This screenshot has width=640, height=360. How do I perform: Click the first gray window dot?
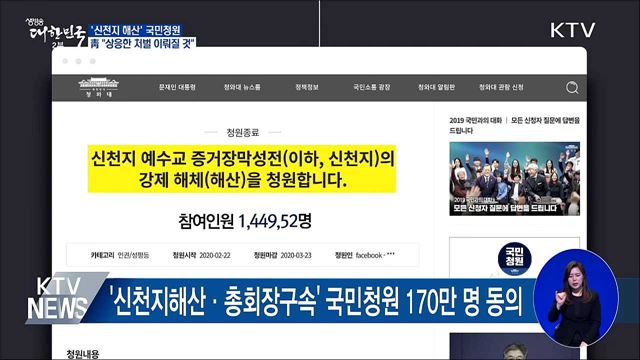point(65,61)
